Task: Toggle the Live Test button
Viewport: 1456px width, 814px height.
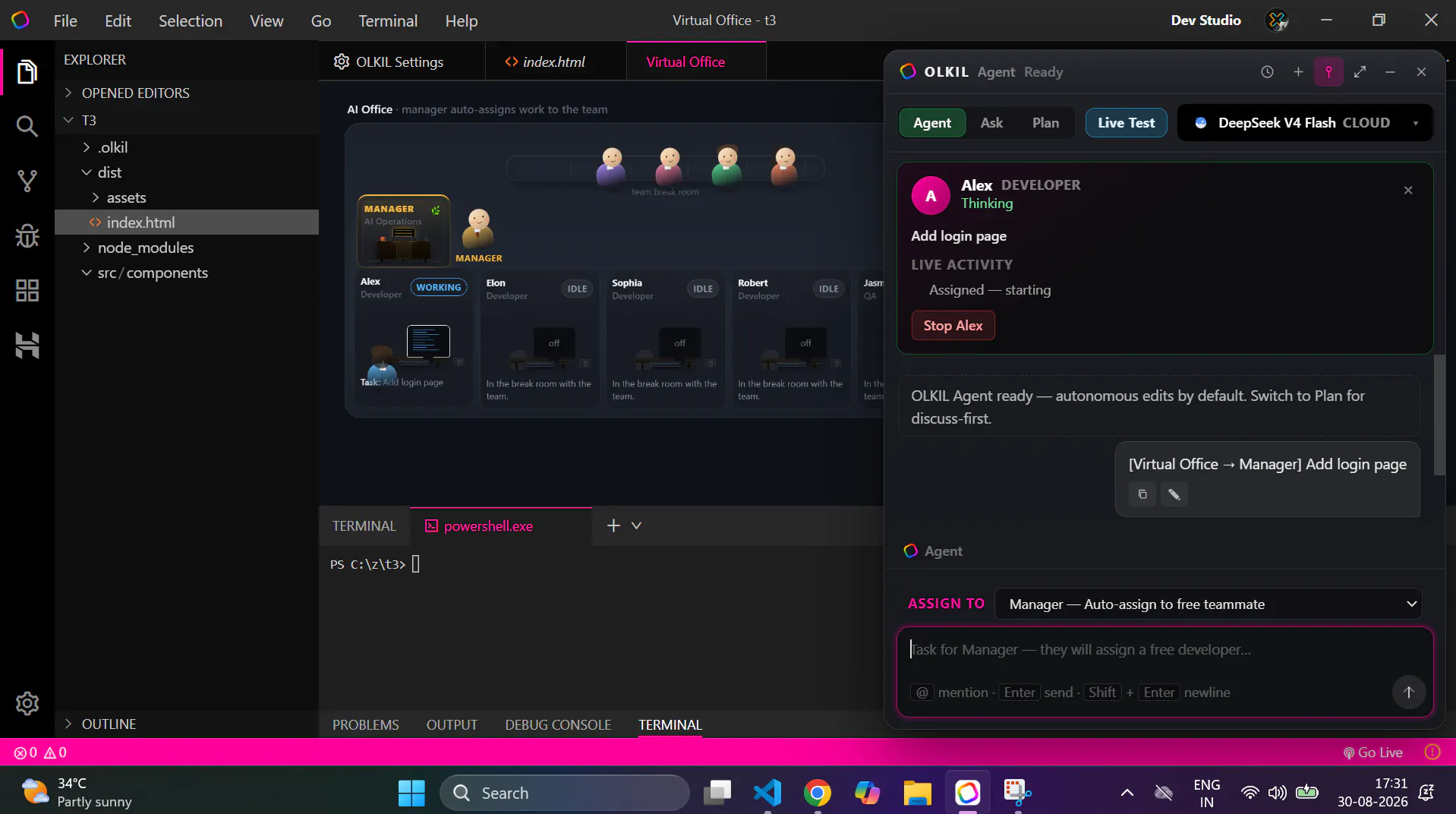Action: 1126,123
